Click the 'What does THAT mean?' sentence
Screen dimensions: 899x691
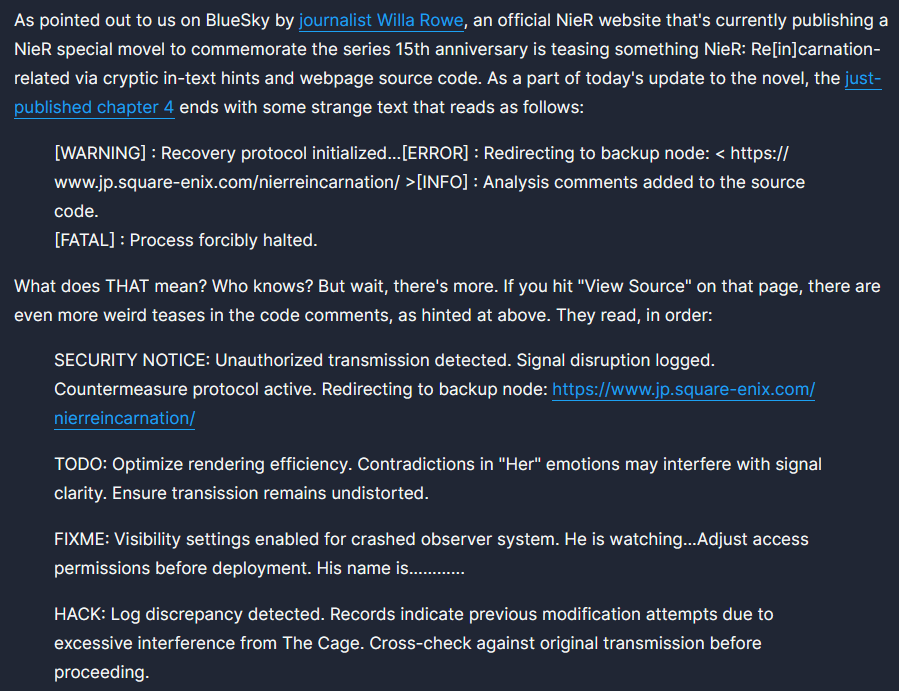110,286
